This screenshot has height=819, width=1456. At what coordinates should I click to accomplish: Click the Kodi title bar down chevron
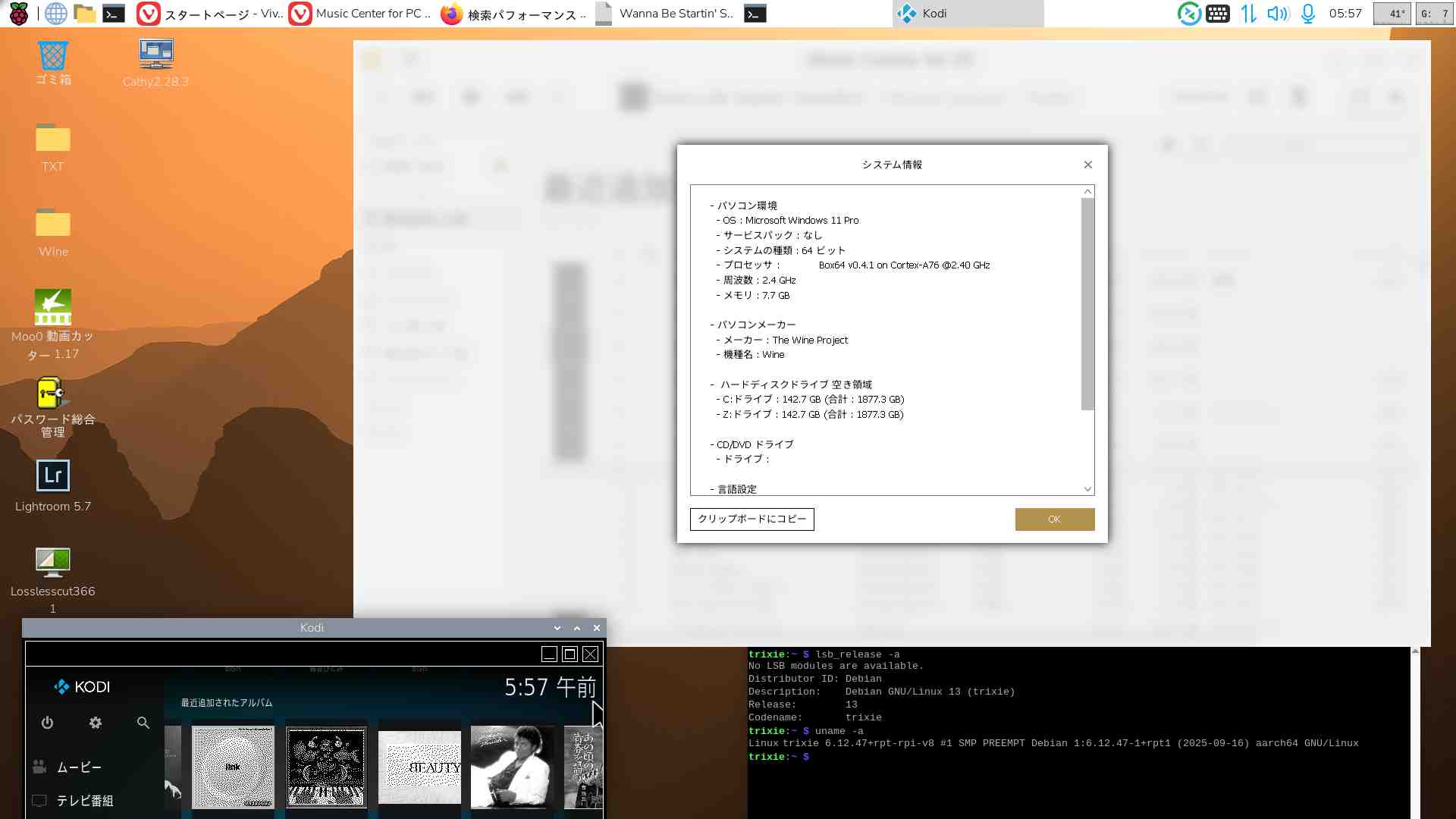(557, 628)
